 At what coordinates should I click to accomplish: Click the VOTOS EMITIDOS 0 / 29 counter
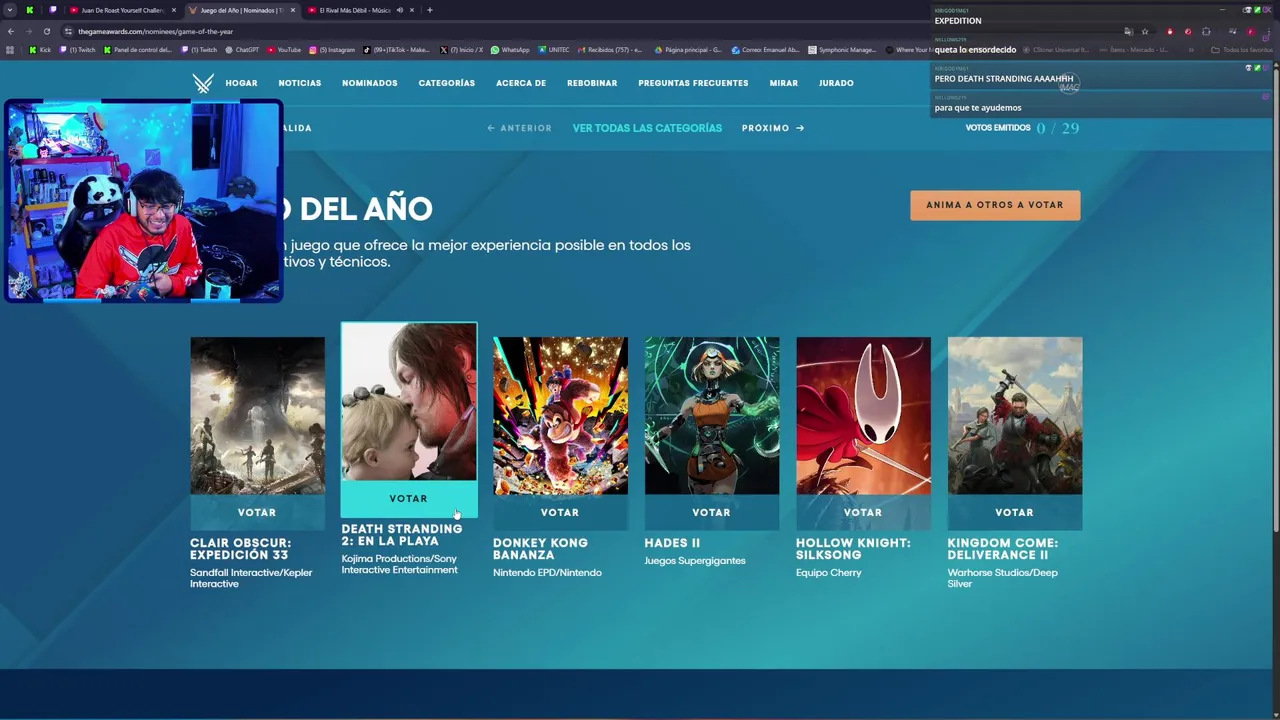1022,128
